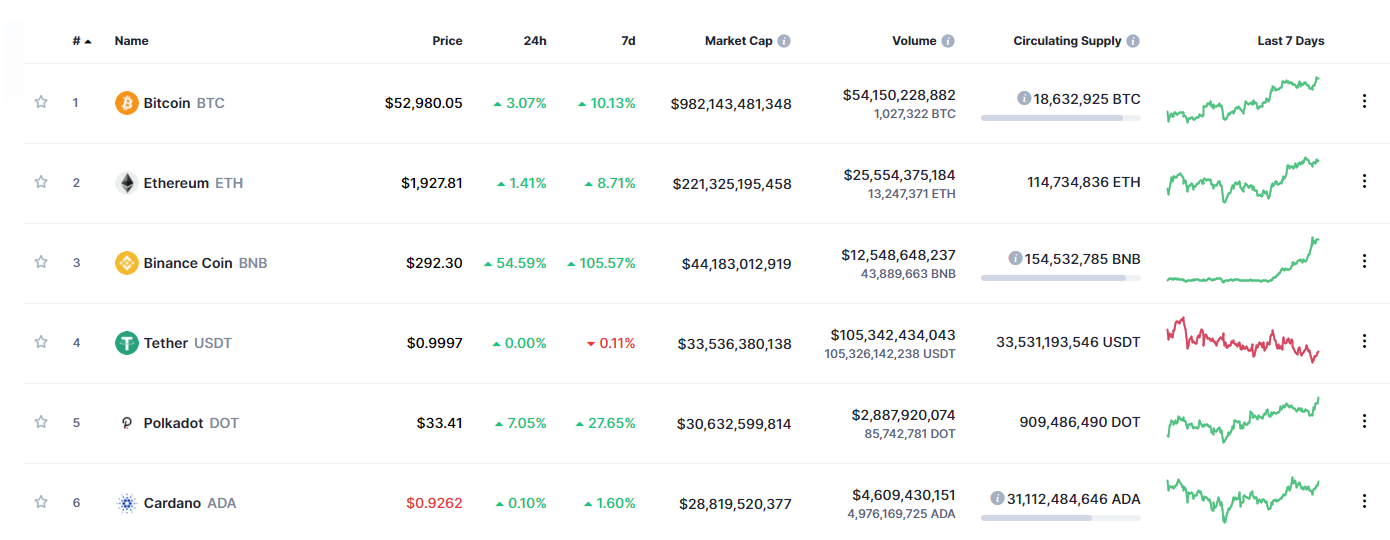This screenshot has height=540, width=1390.
Task: Open Market Cap info tooltip icon
Action: point(784,41)
